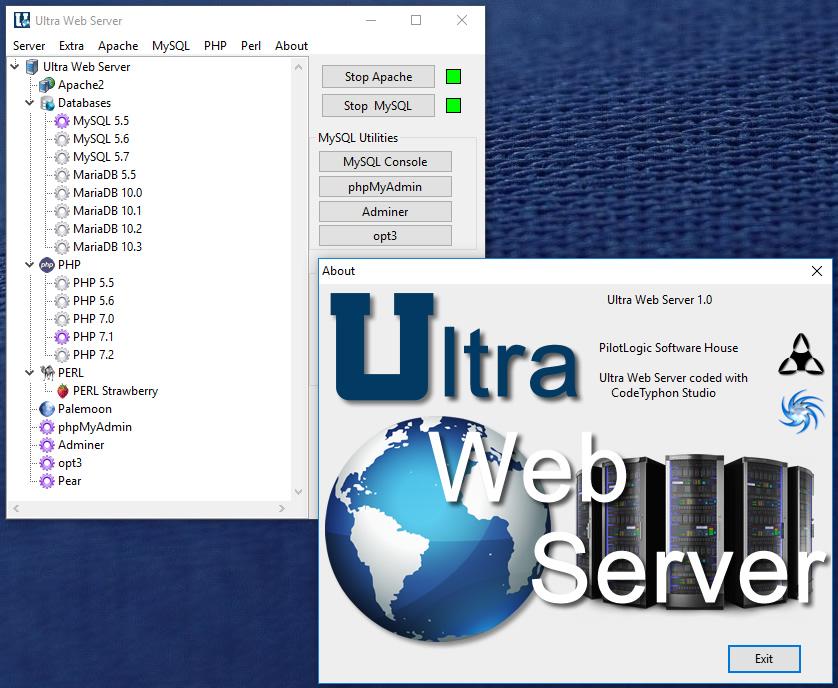
Task: Click Exit in the About dialog
Action: (764, 659)
